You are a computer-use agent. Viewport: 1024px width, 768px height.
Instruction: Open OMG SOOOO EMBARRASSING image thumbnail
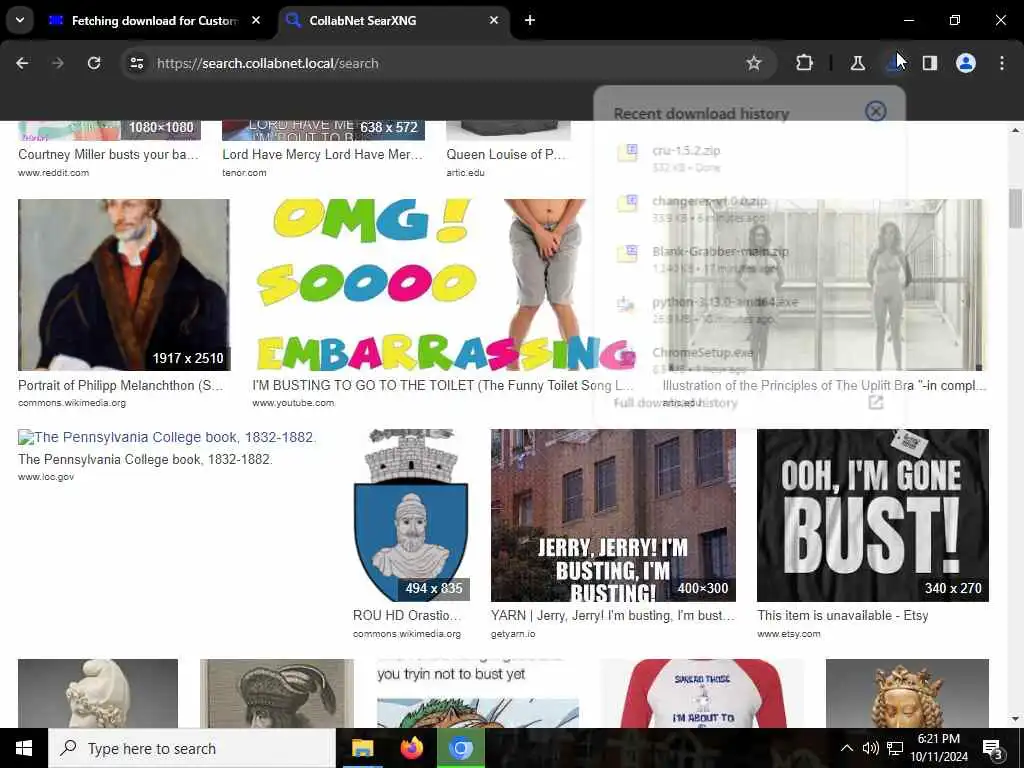pyautogui.click(x=444, y=285)
